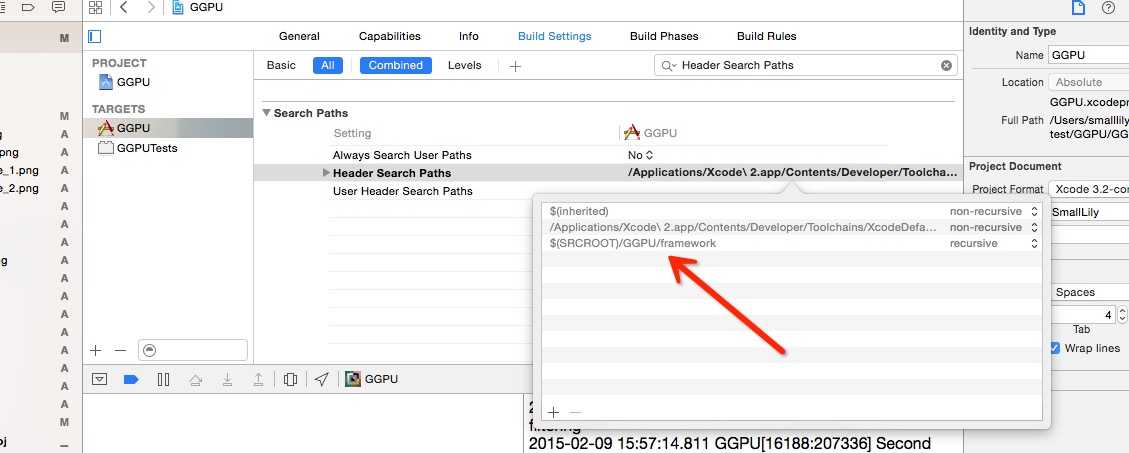Choose the GGPU process in debug bar
Viewport: 1129px width, 453px height.
pos(372,380)
